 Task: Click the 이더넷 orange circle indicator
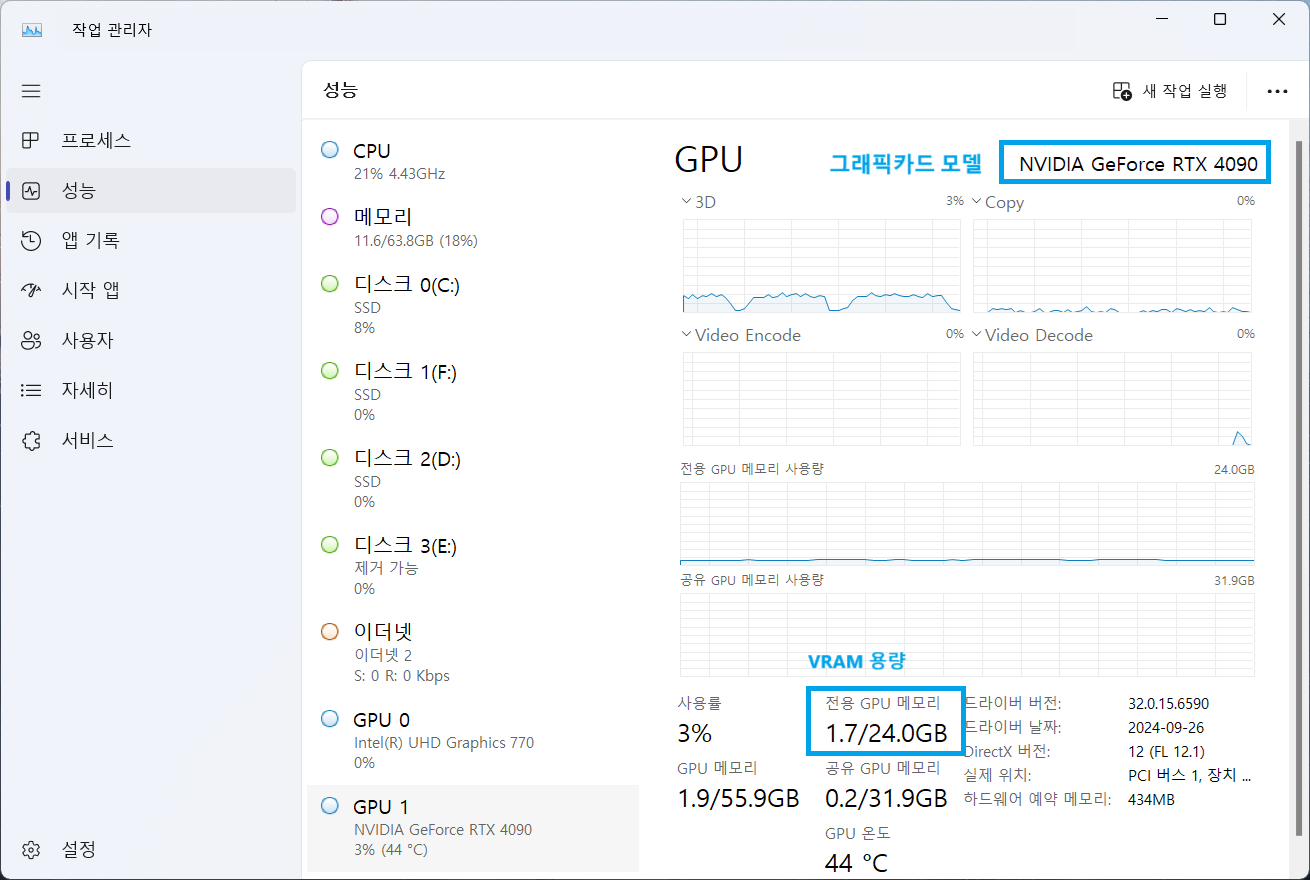coord(330,631)
